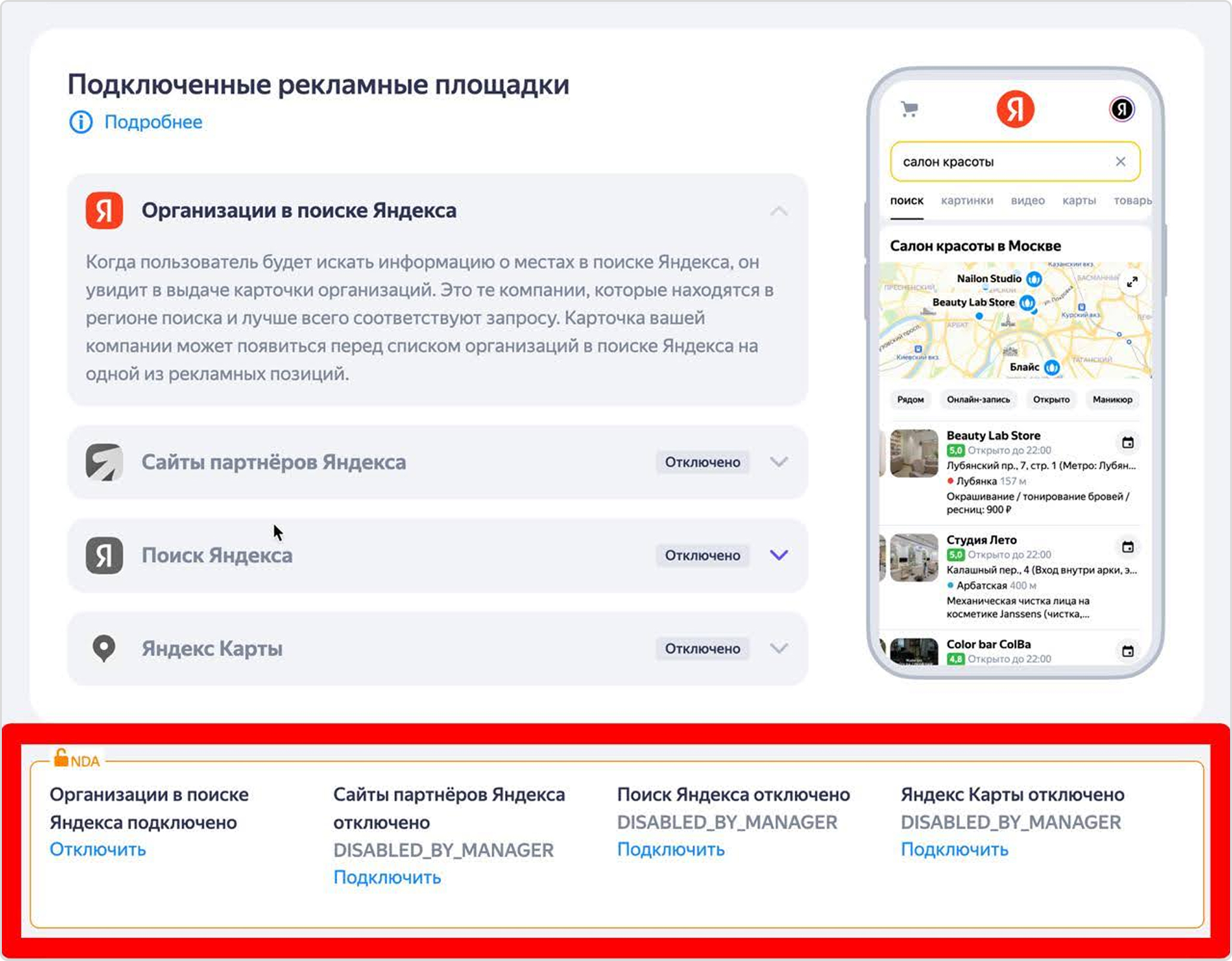
Task: Toggle Отключено status for Сайты партнёров Яндекса
Action: (x=702, y=462)
